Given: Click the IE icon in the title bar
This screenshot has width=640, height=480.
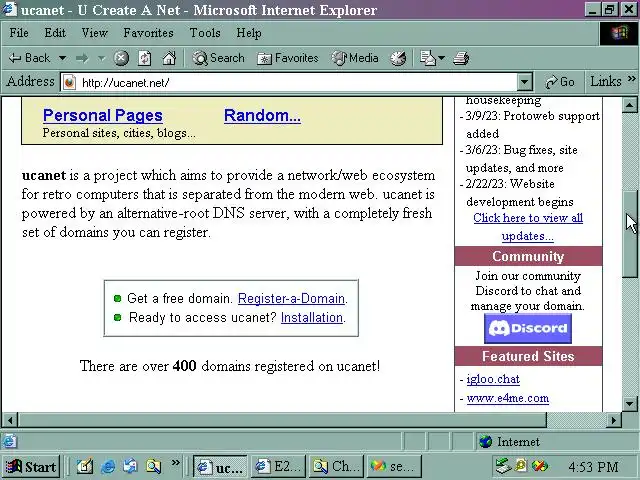Looking at the screenshot, I should click(10, 9).
